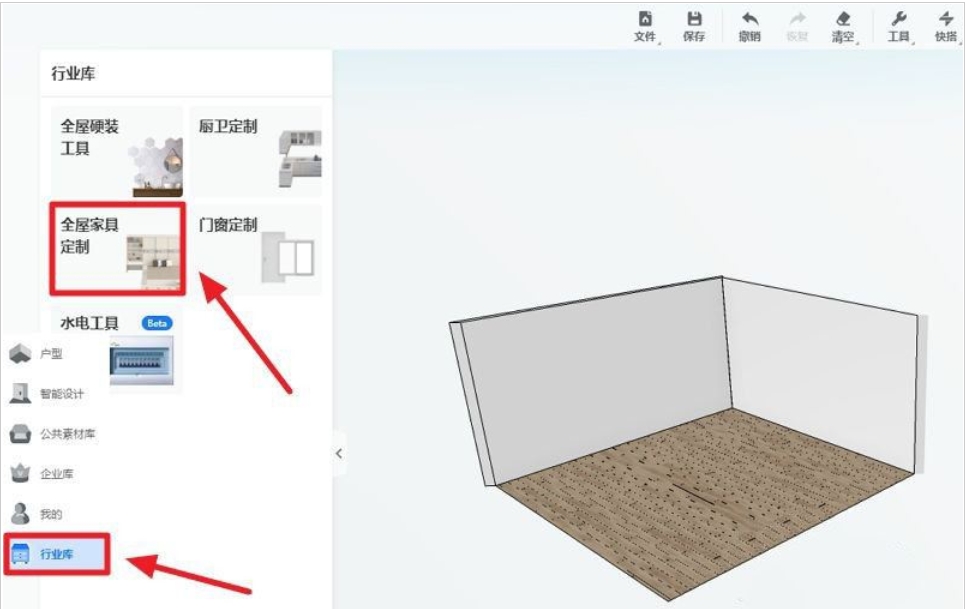Select 行业库 in the sidebar
Screen dimensions: 966x609
click(x=57, y=554)
